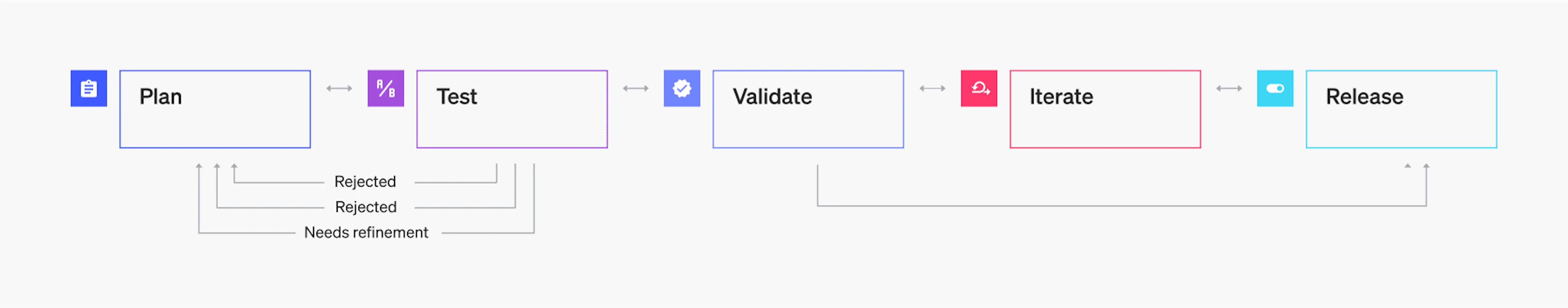The height and width of the screenshot is (308, 1568).
Task: Click the lower Rejected label
Action: click(366, 207)
